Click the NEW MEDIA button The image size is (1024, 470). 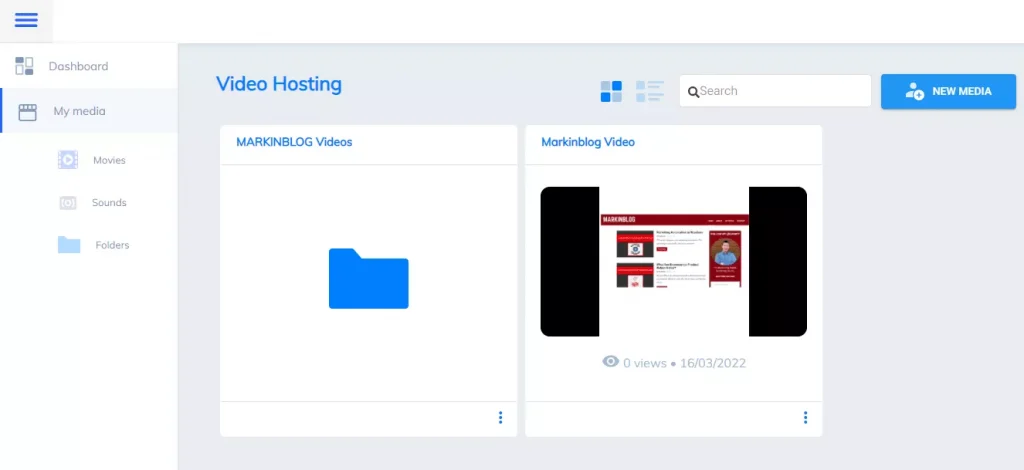point(948,91)
